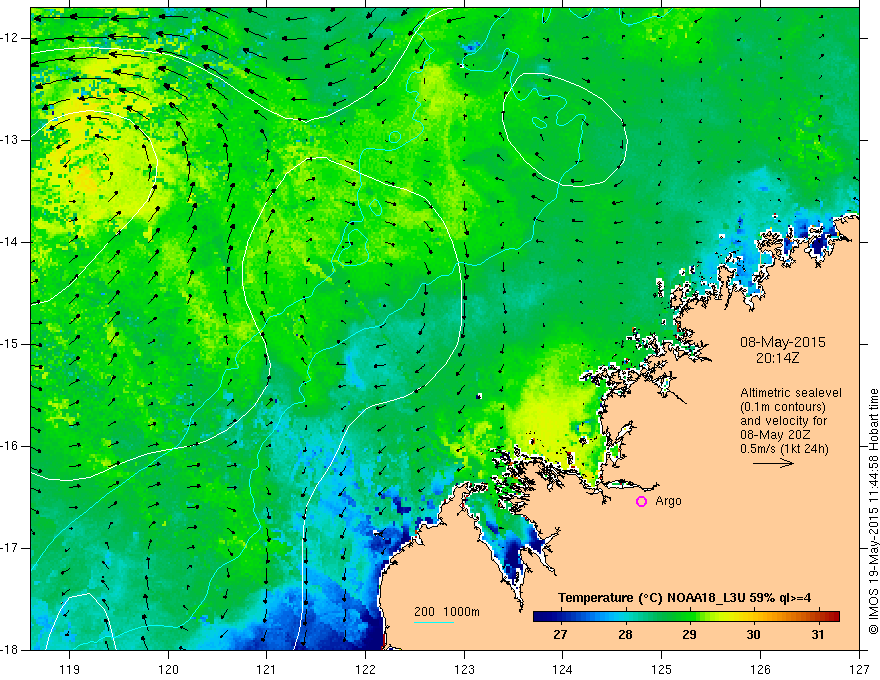Click 'and velocity for' legend line
Viewport: 880px width, 680px height.
[783, 421]
